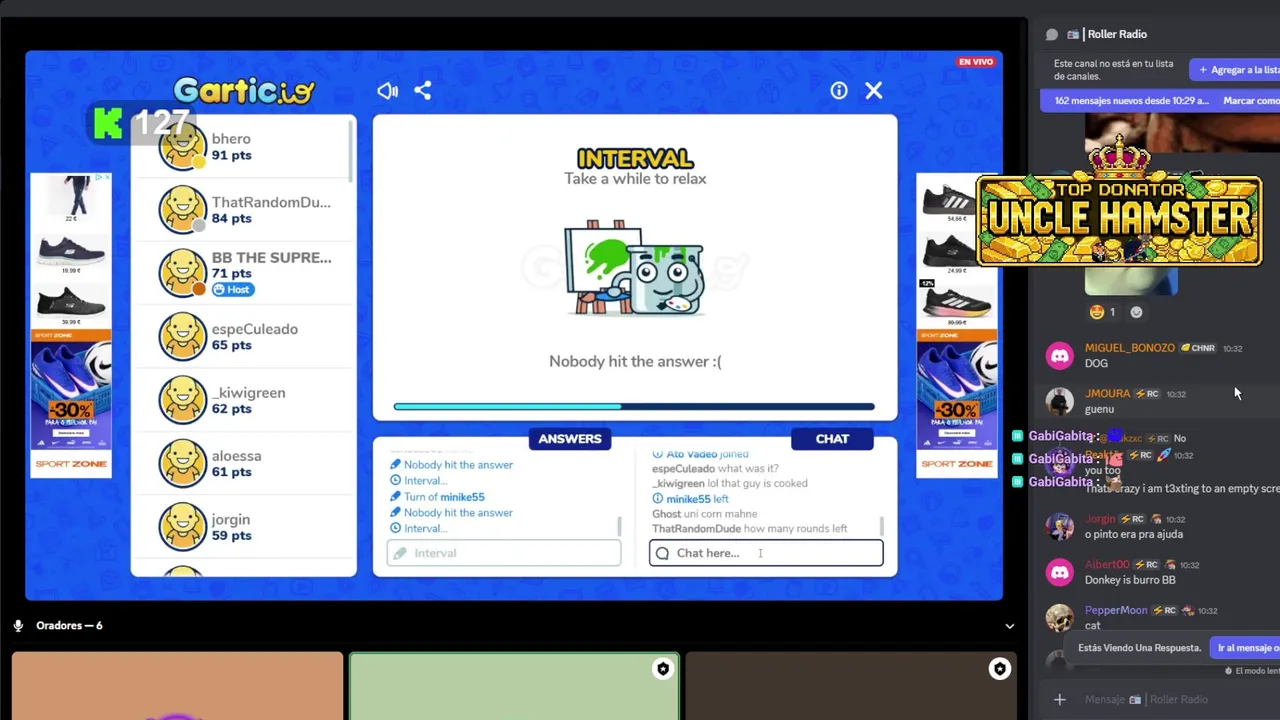Close the Gartic.io room with X
Viewport: 1280px width, 720px height.
tap(874, 91)
